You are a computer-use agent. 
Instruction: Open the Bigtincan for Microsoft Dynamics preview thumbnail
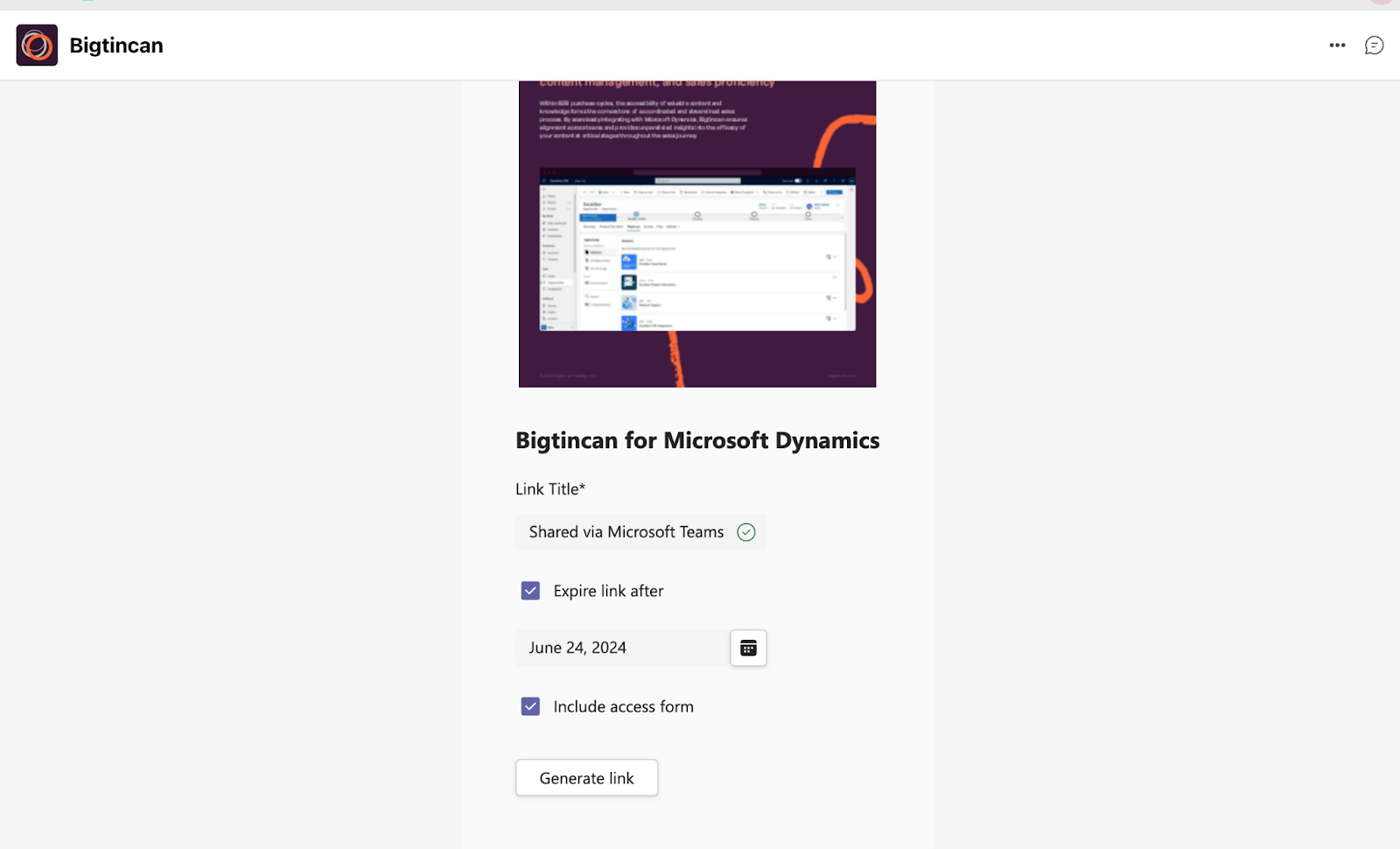pyautogui.click(x=697, y=234)
